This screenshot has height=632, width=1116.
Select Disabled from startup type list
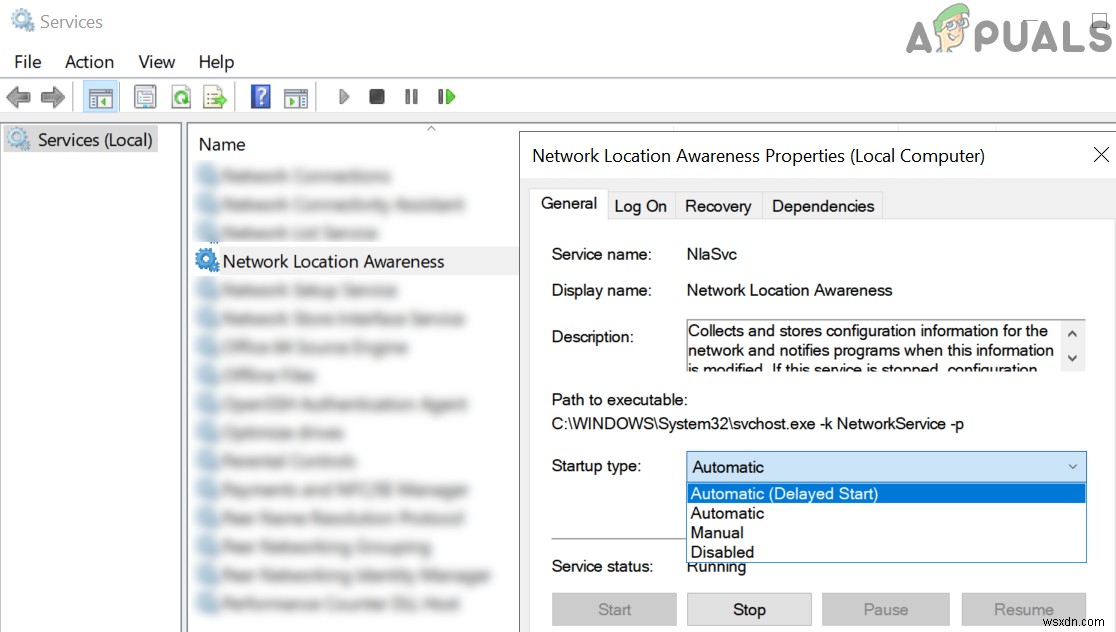pyautogui.click(x=722, y=552)
